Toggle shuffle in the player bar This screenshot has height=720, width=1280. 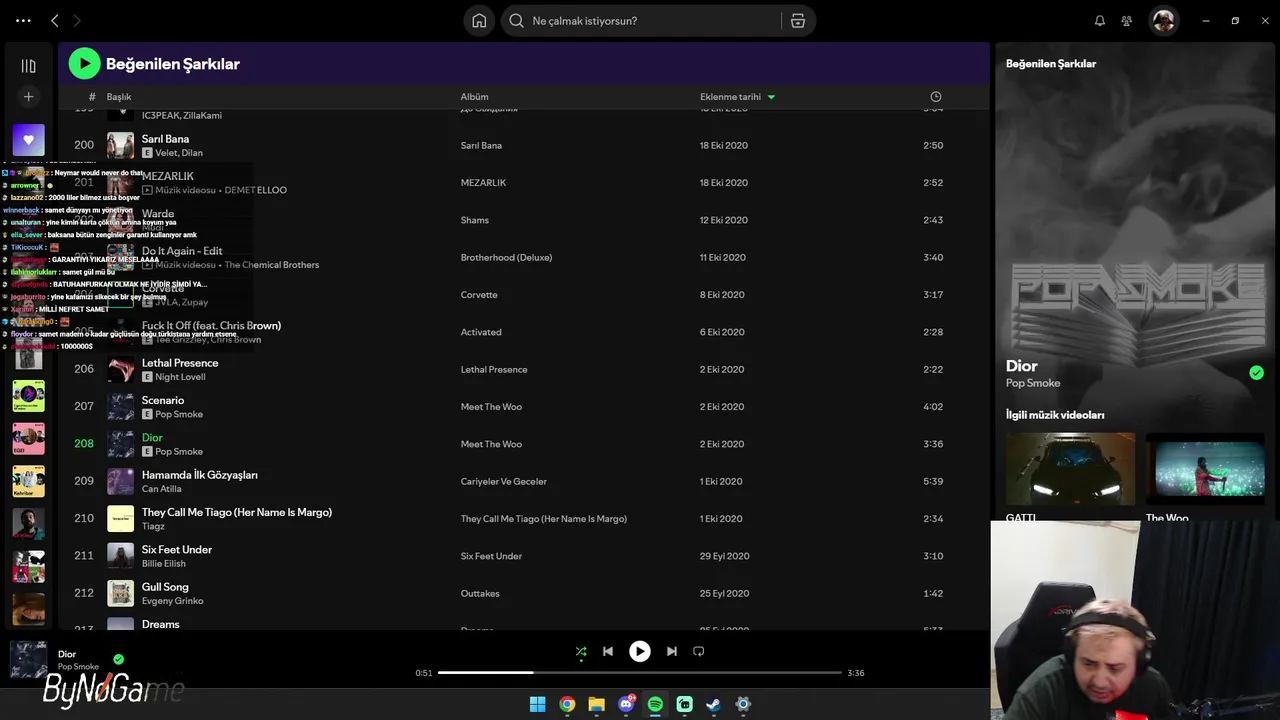581,651
